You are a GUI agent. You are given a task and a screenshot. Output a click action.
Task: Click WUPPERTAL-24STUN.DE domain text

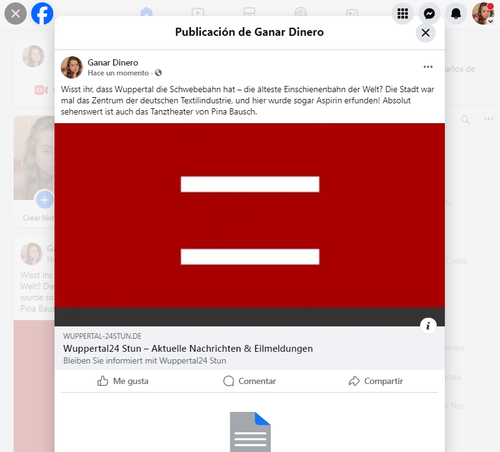click(102, 336)
